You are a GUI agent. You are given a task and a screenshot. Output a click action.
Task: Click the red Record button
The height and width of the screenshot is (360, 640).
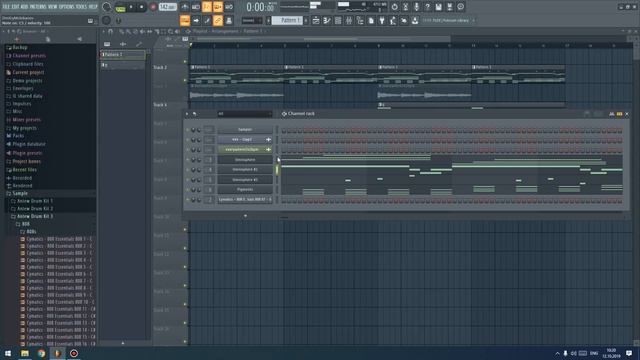point(153,7)
